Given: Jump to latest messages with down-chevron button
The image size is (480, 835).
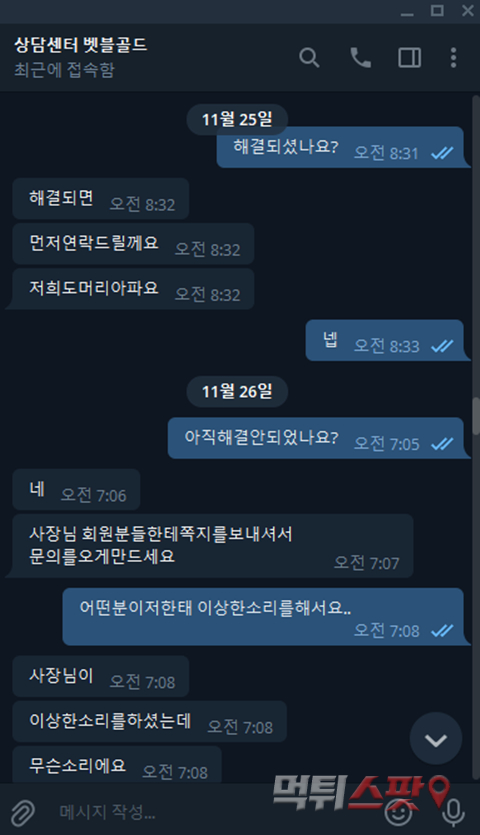Looking at the screenshot, I should click(436, 739).
